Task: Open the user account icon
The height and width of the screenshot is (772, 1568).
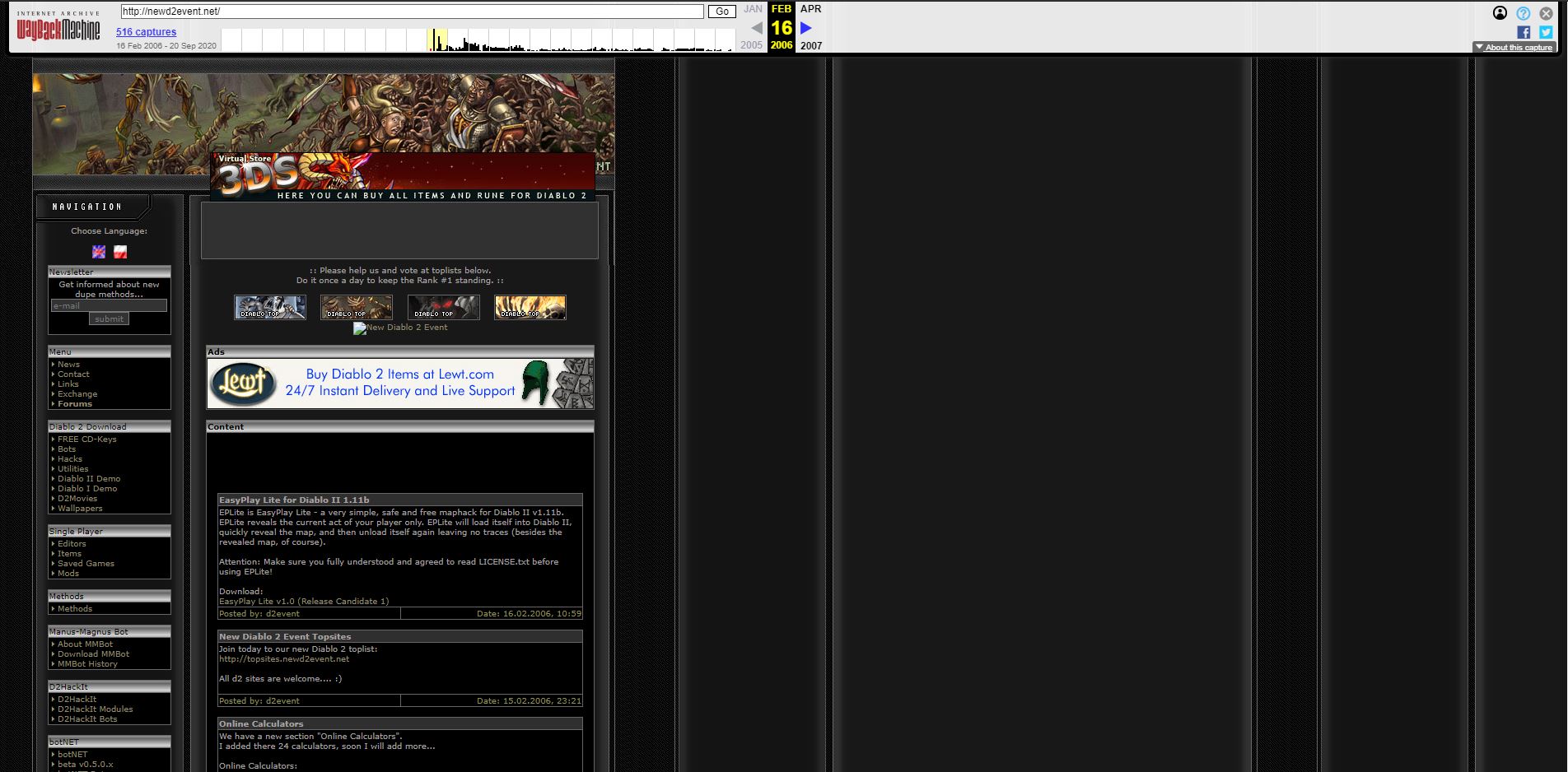Action: [1500, 13]
